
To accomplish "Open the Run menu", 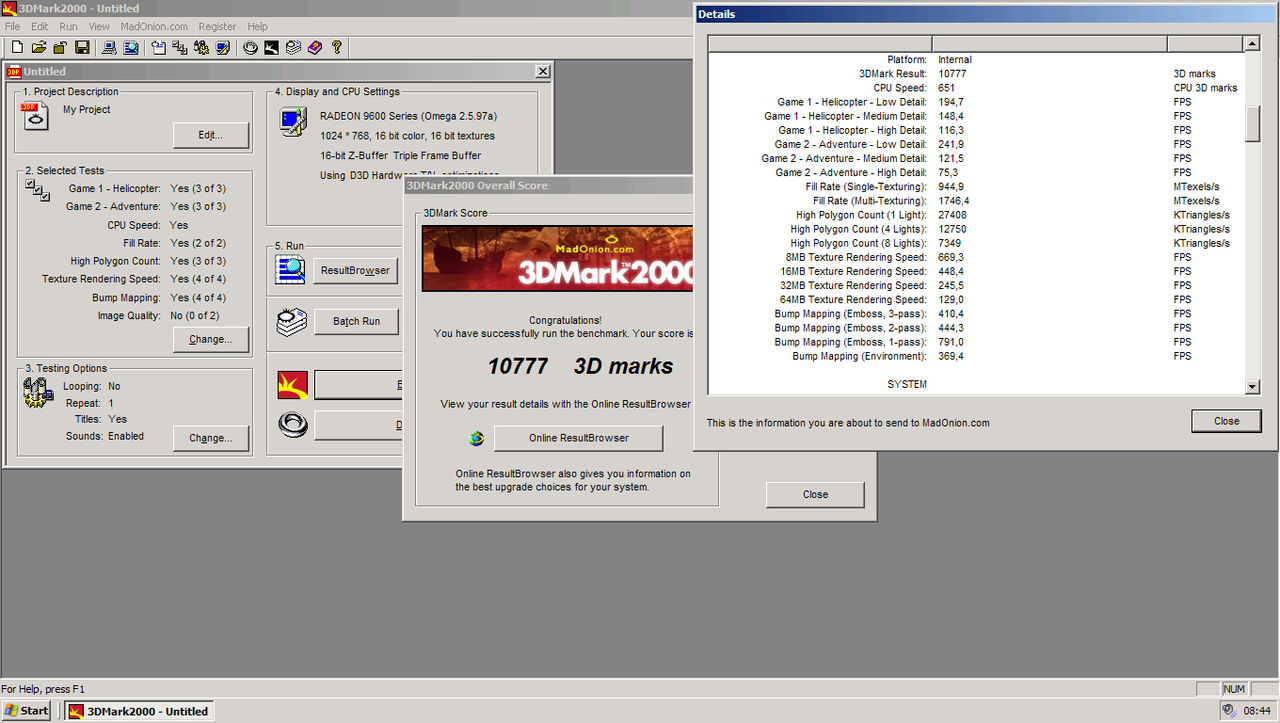I will [68, 26].
